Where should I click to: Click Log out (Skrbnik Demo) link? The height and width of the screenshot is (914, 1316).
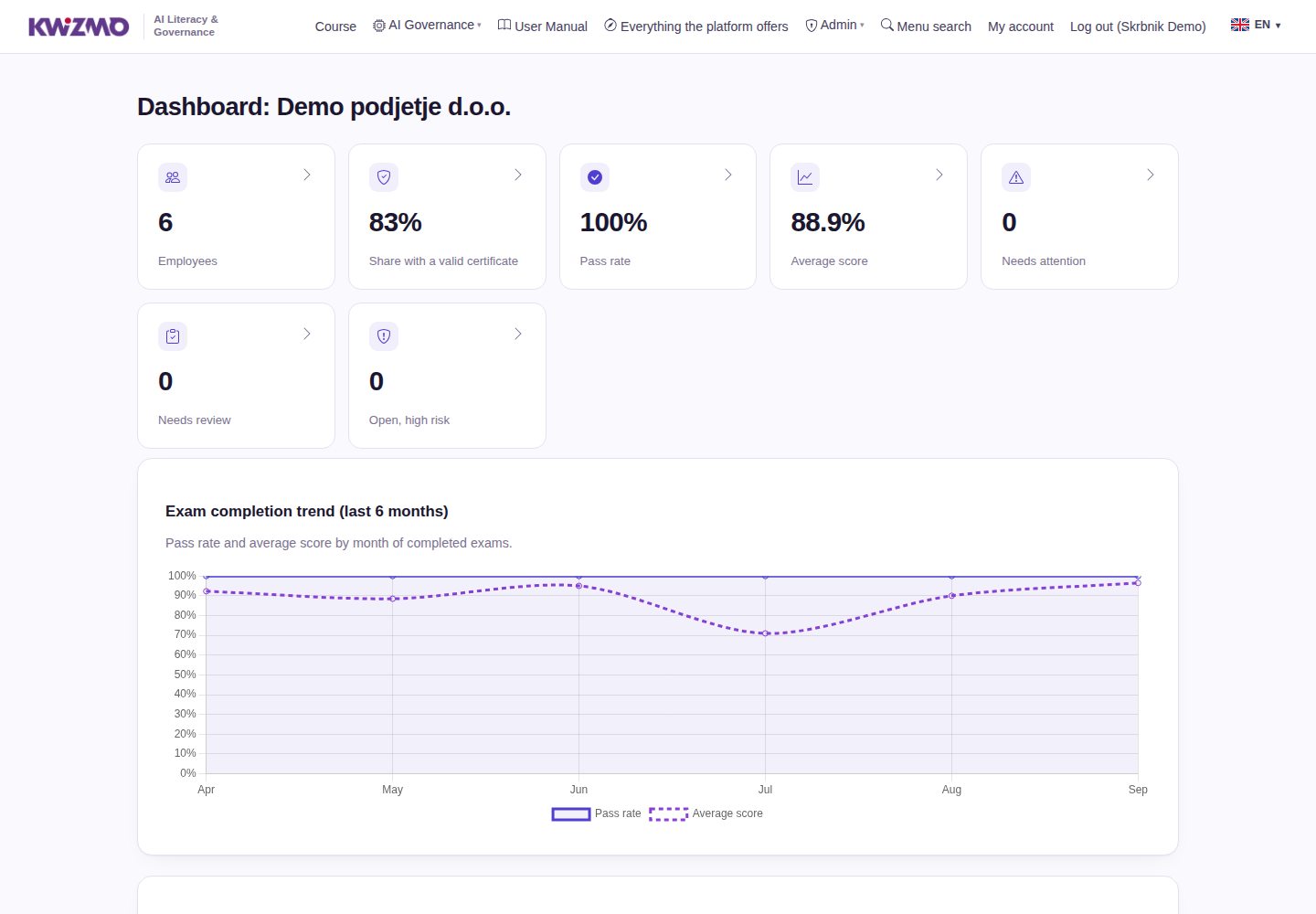pyautogui.click(x=1138, y=27)
